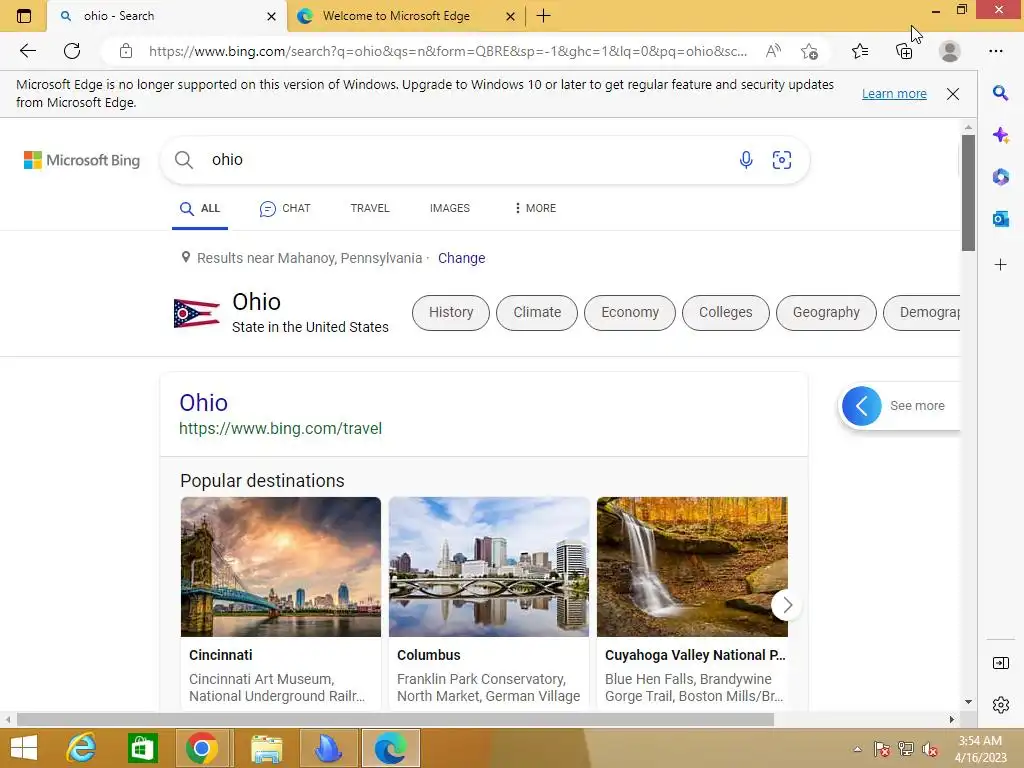Open sidebar Outlook icon
This screenshot has height=768, width=1024.
pos(1000,219)
